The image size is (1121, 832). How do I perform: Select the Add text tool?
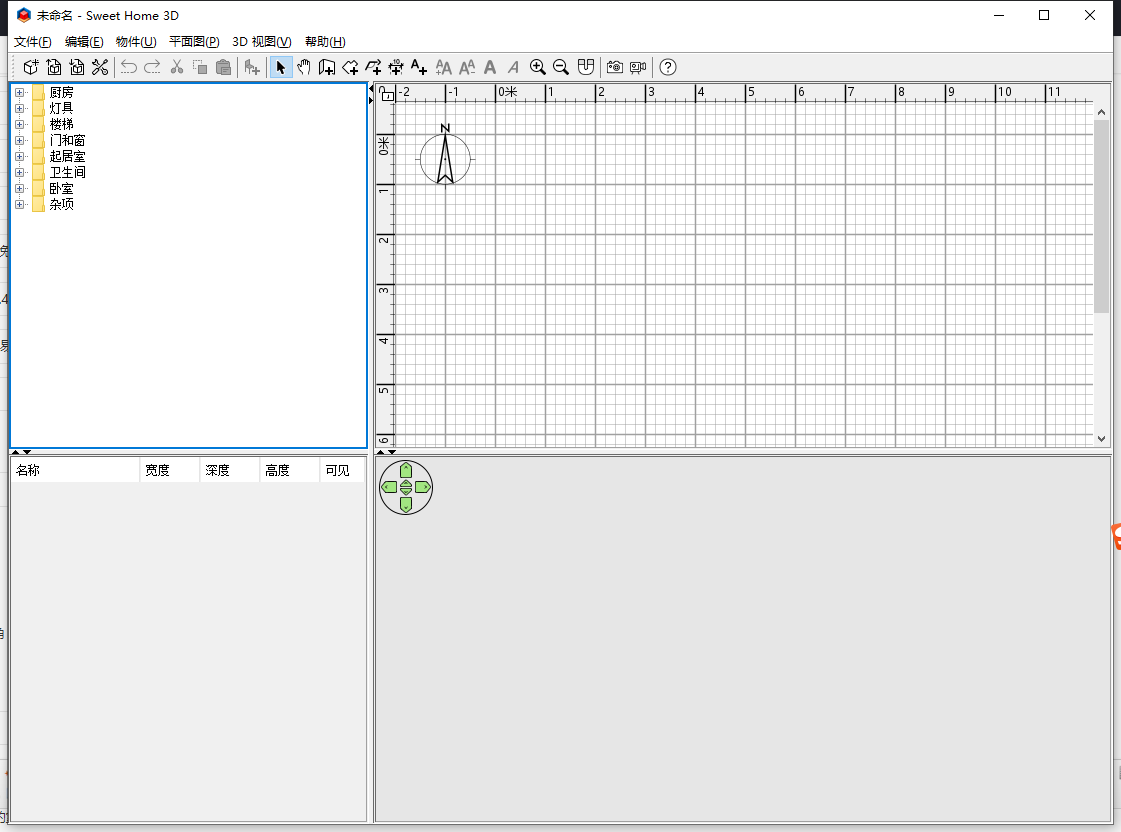tap(419, 67)
